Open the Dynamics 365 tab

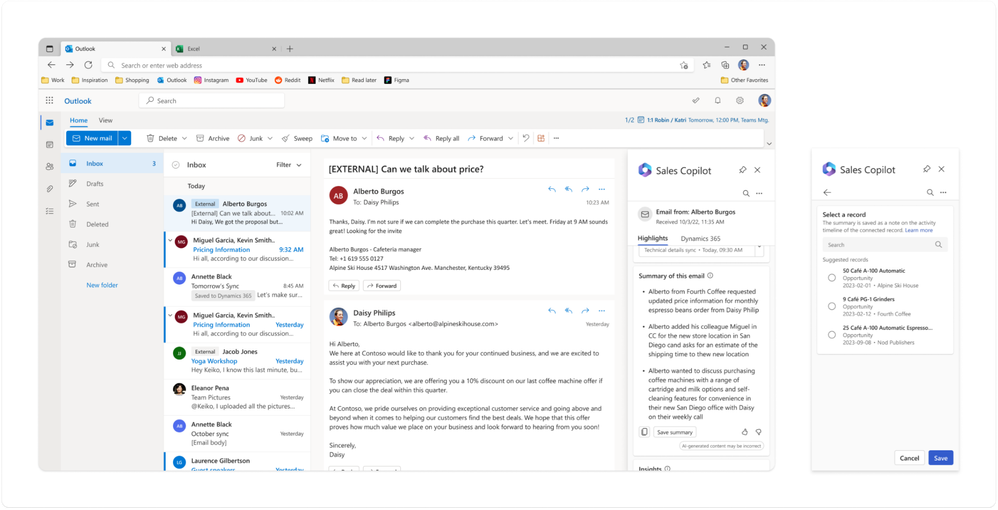(701, 239)
